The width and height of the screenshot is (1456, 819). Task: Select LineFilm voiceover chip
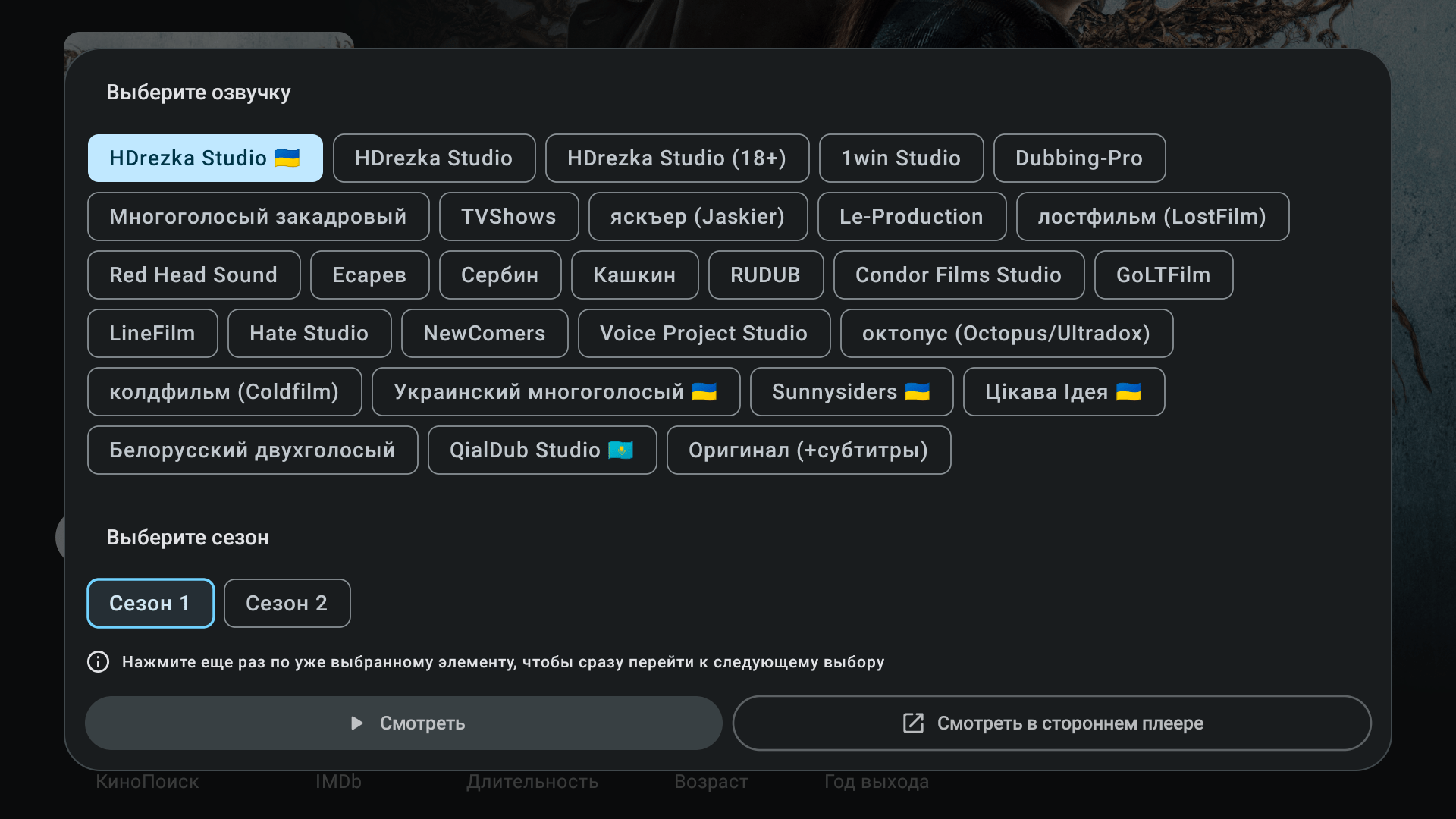(x=153, y=333)
